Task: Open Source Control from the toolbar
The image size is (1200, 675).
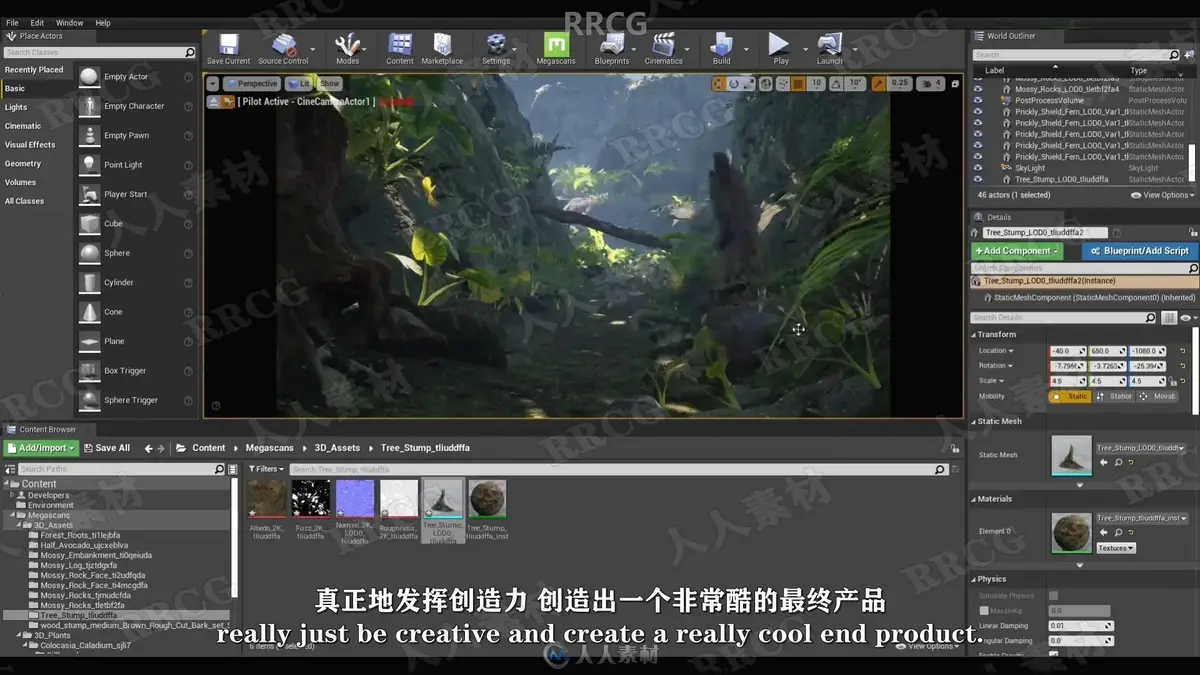Action: (283, 48)
